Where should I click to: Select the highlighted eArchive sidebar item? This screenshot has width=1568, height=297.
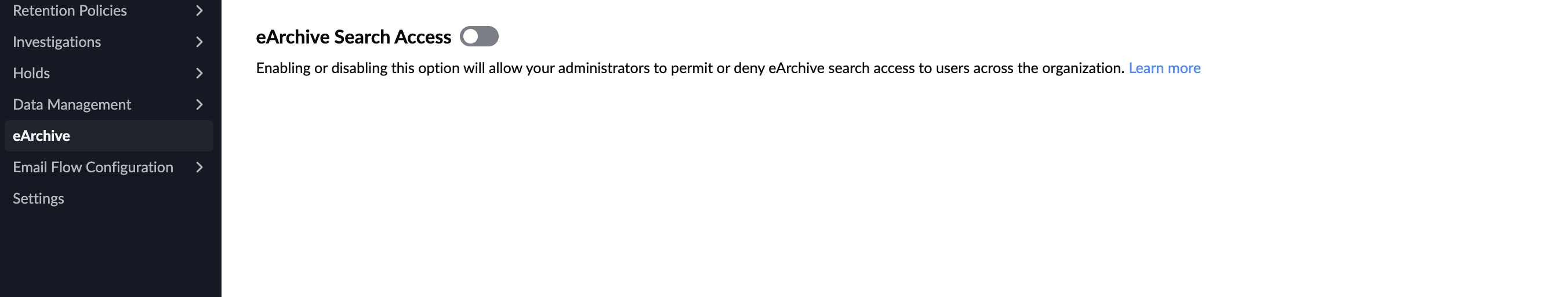pyautogui.click(x=41, y=136)
